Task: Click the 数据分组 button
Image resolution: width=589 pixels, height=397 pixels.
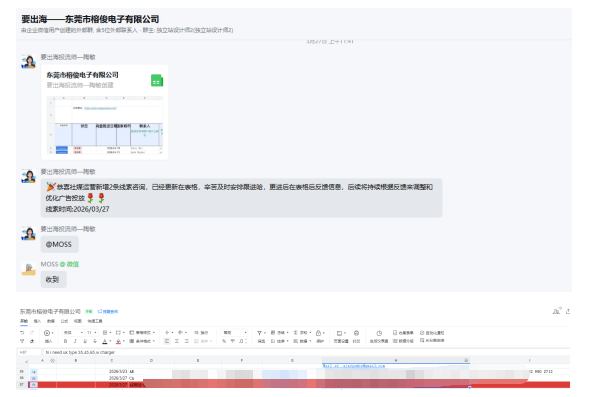Action: click(403, 341)
